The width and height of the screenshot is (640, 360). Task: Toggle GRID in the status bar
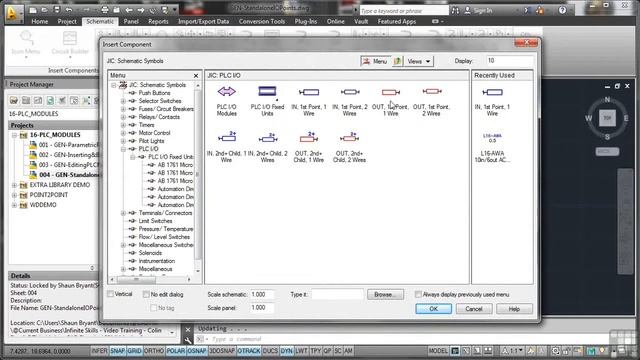(134, 351)
